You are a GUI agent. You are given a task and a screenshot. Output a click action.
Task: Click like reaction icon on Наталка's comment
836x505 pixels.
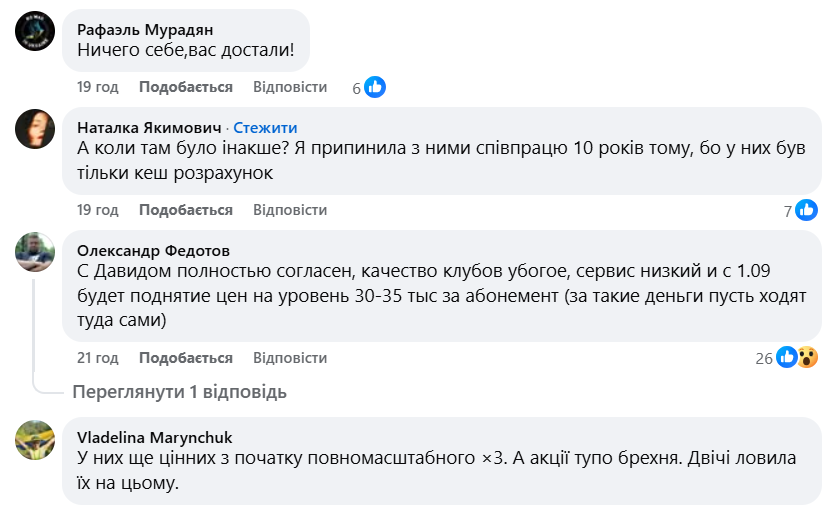pos(807,210)
